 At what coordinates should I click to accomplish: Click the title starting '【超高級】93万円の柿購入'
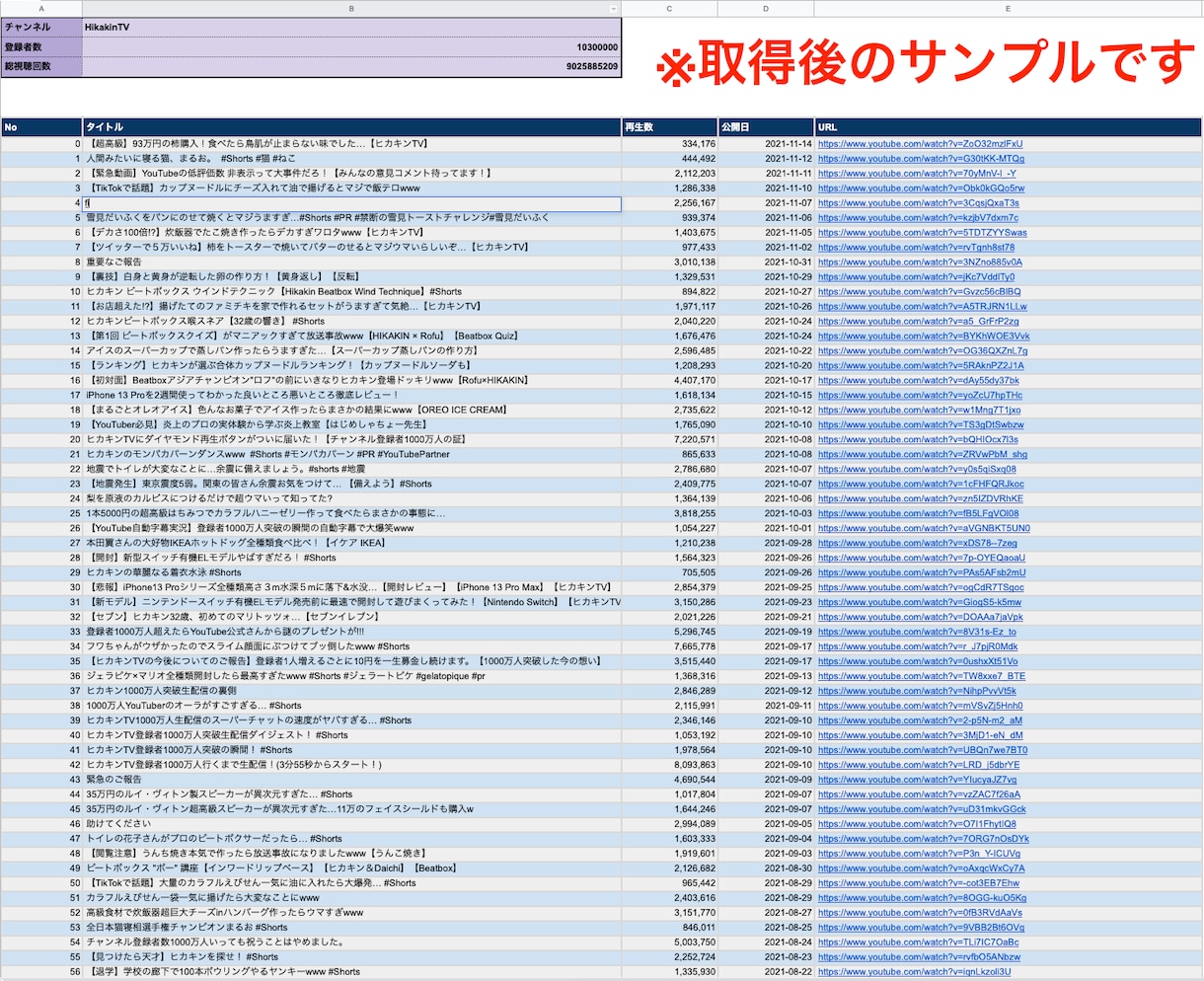coord(257,144)
